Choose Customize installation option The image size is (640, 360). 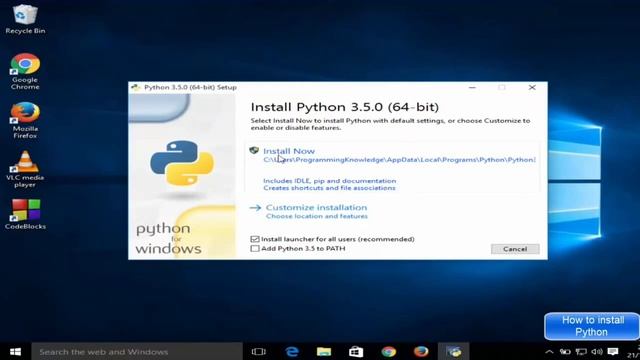[x=316, y=207]
